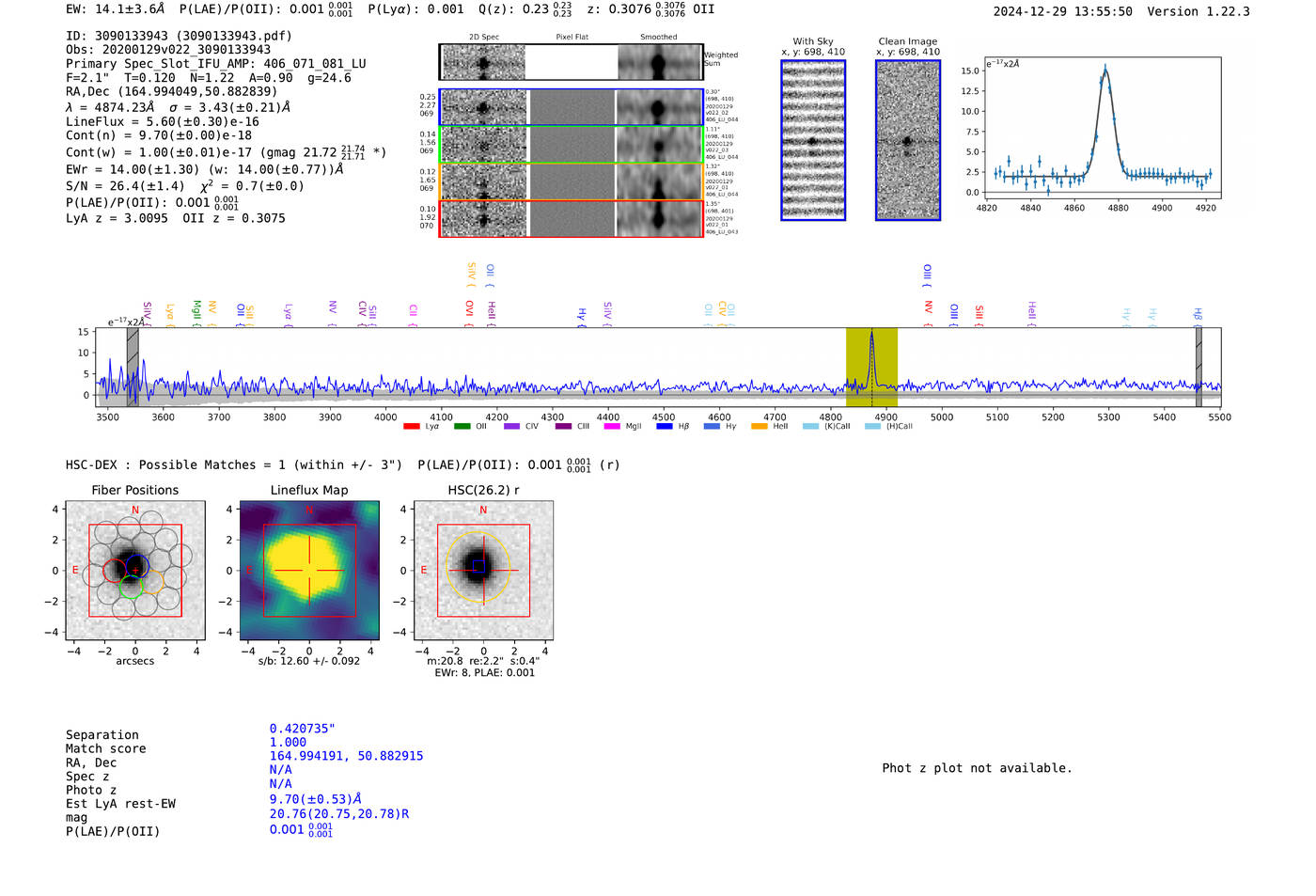The image size is (1316, 896).
Task: Select the 's/b: 12.60 +/- 0.092' caption
Action: 309,661
